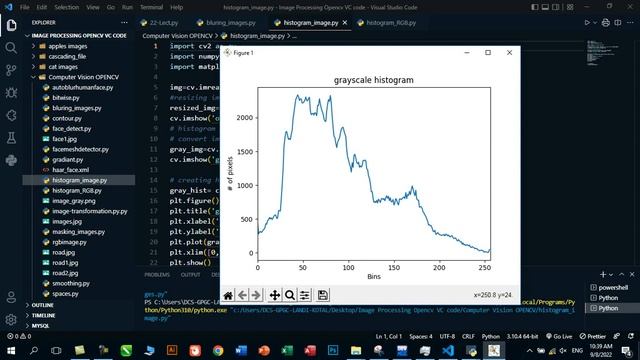Screen dimensions: 640x360
Task: Open contour.py in explorer
Action: pos(67,118)
